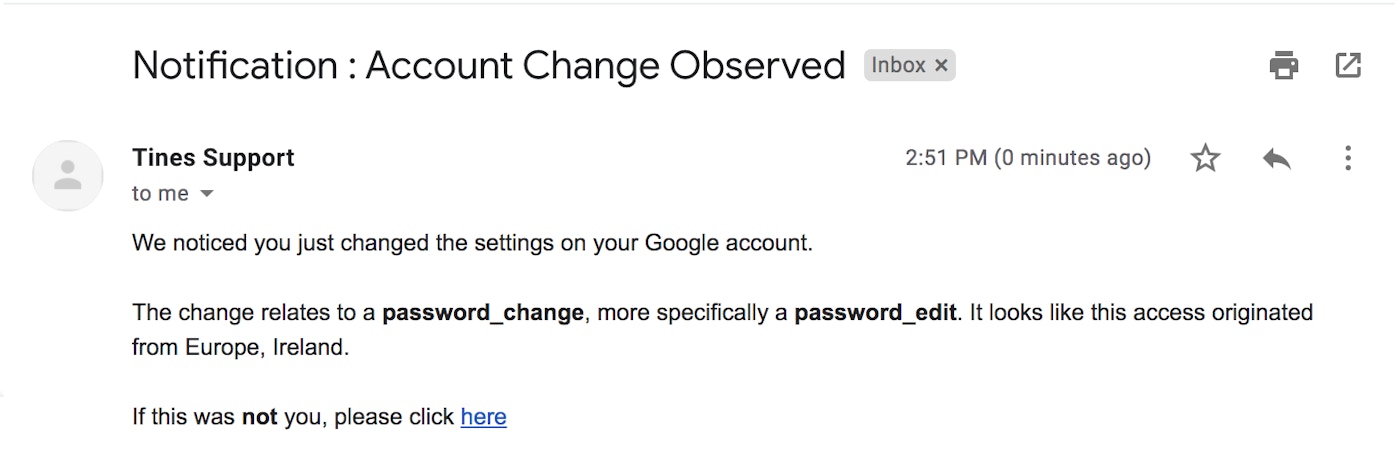Click the bold password_edit text
The width and height of the screenshot is (1400, 462).
point(876,313)
